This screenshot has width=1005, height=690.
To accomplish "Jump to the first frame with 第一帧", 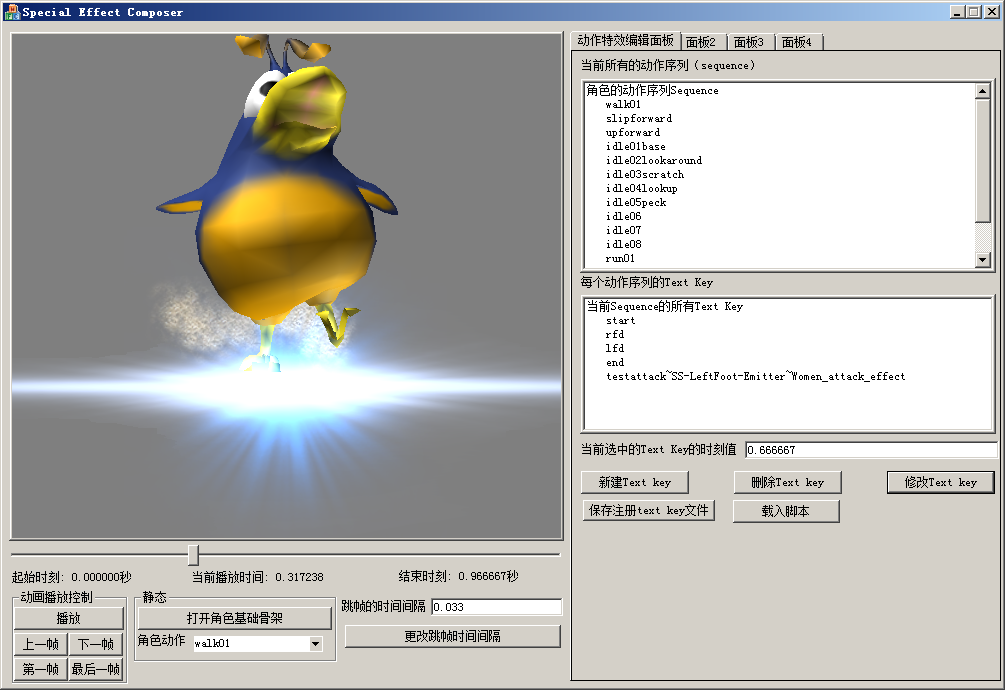I will tap(40, 669).
